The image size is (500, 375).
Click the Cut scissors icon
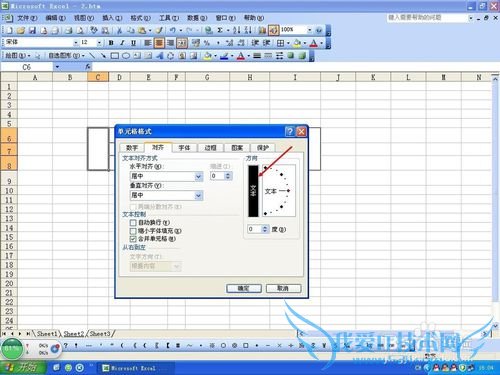[119, 31]
